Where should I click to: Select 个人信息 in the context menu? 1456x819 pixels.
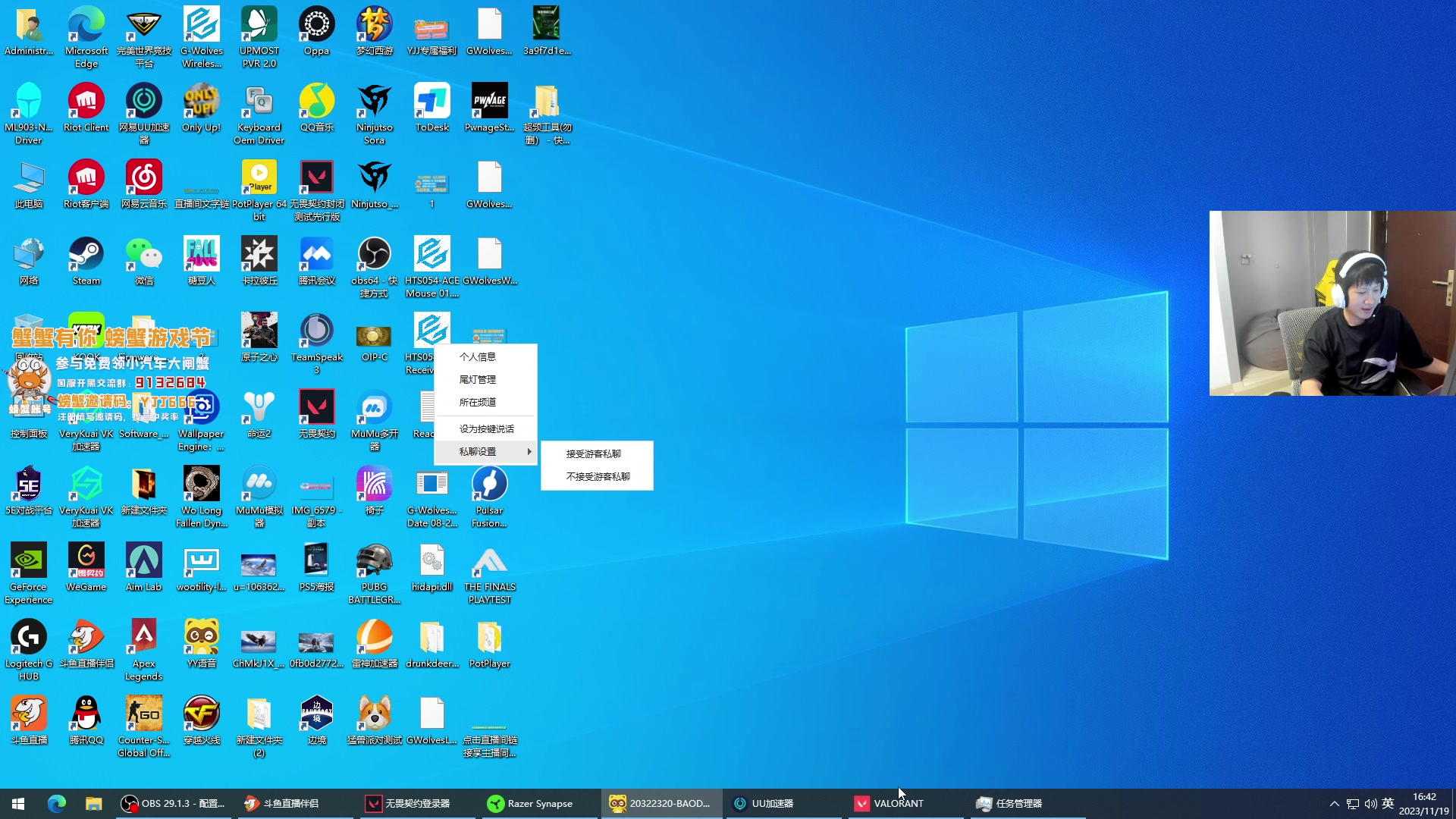point(478,357)
